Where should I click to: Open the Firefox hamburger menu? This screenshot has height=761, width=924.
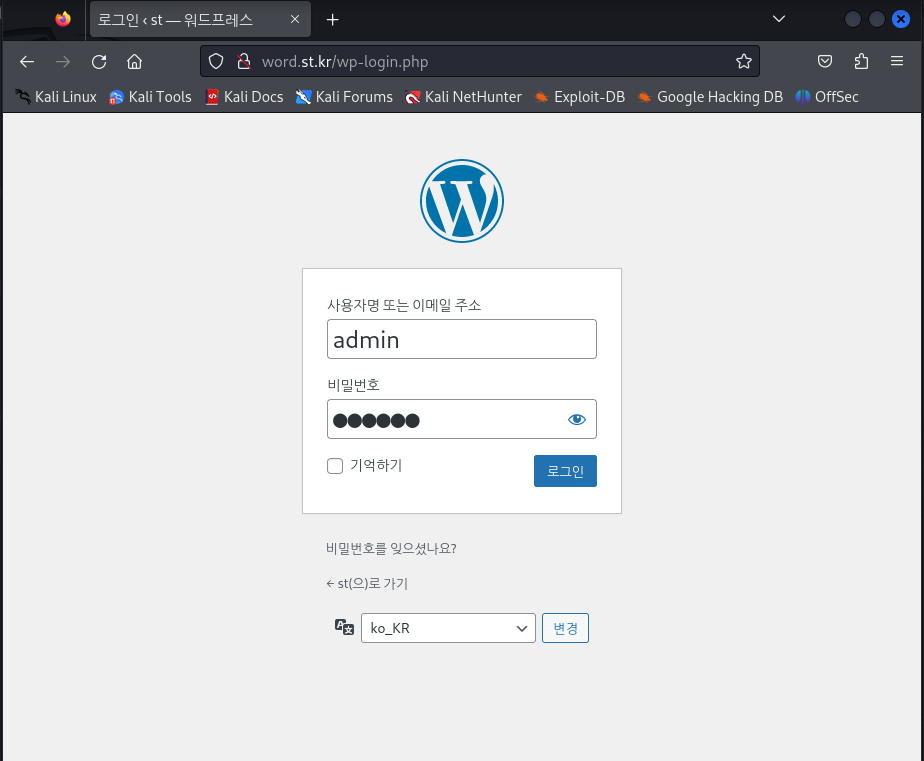(x=897, y=61)
